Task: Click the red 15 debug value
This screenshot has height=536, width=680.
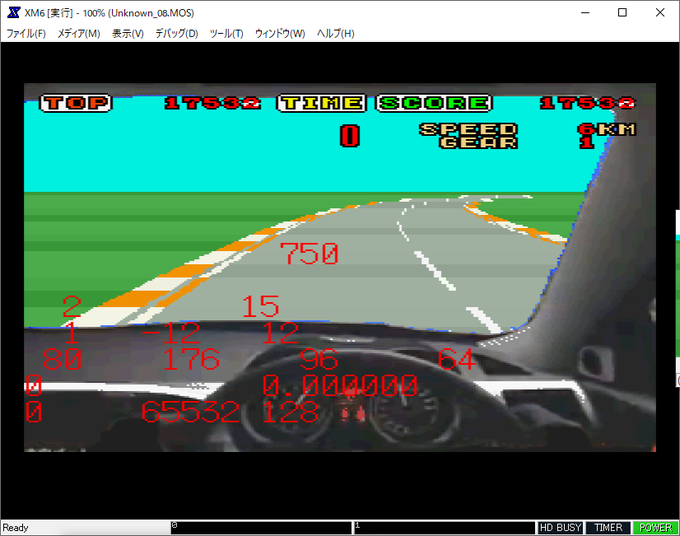Action: (x=260, y=307)
